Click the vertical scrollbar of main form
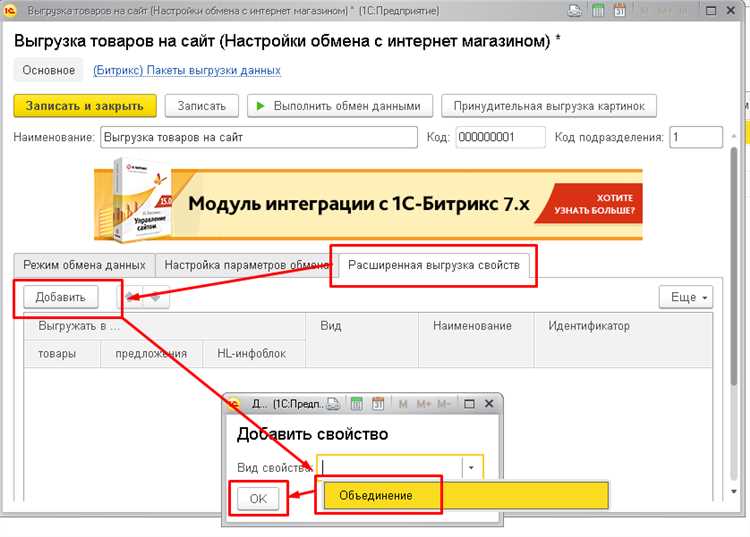This screenshot has width=750, height=537. [x=734, y=265]
